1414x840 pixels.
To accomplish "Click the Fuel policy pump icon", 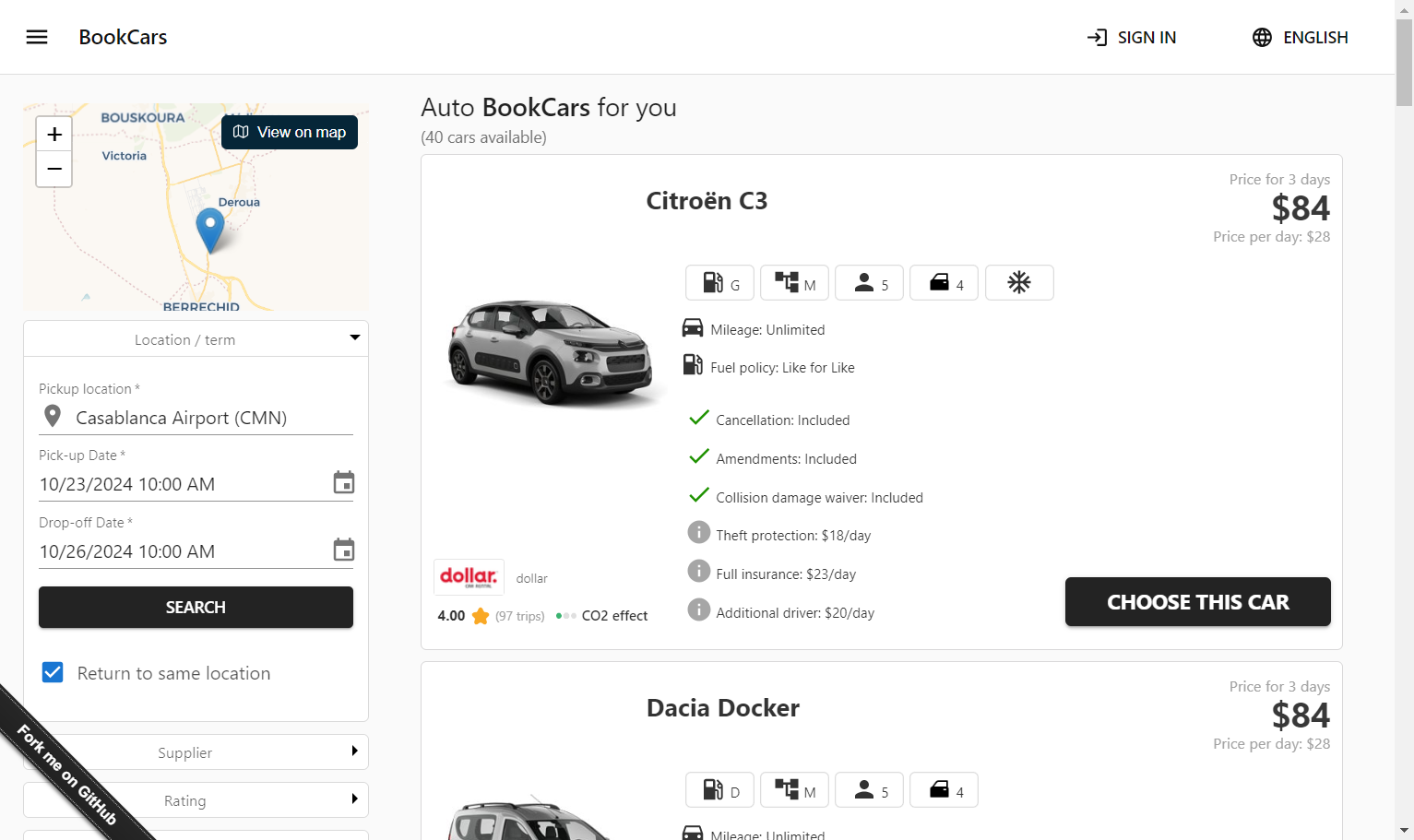I will point(693,365).
